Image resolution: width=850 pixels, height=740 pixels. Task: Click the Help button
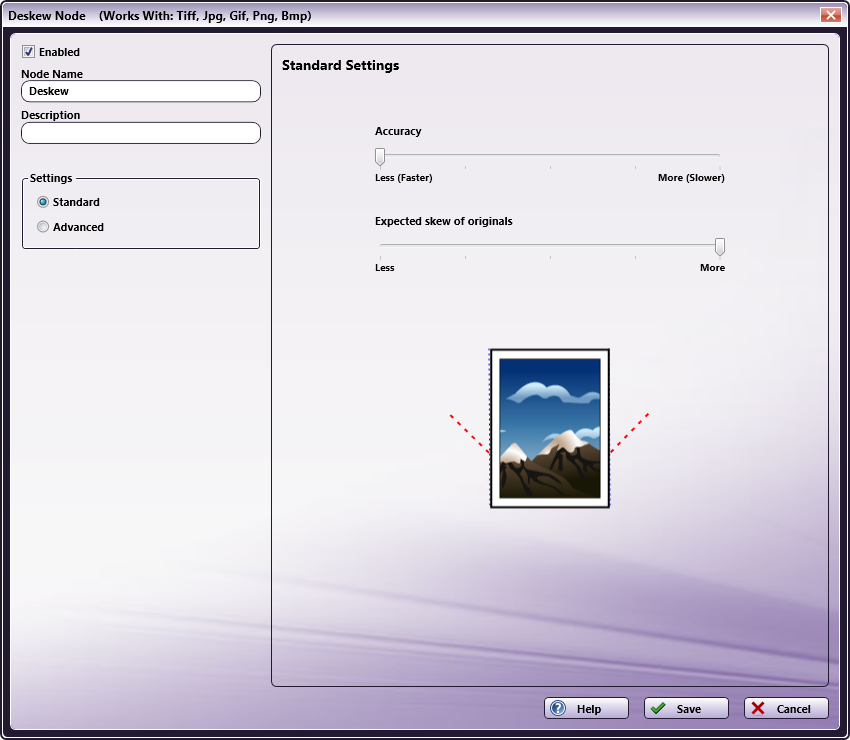pos(586,708)
